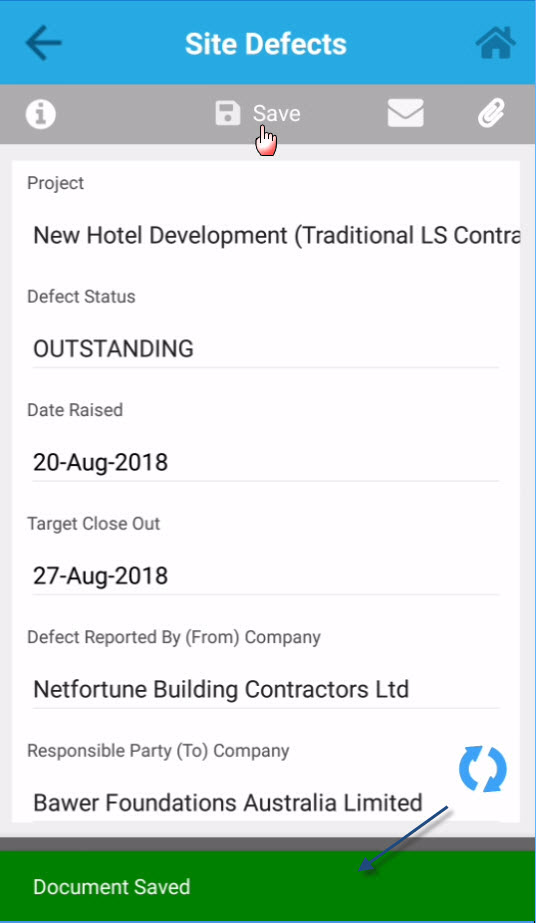Image resolution: width=536 pixels, height=923 pixels.
Task: Click the Target Close Out label
Action: coord(94,524)
